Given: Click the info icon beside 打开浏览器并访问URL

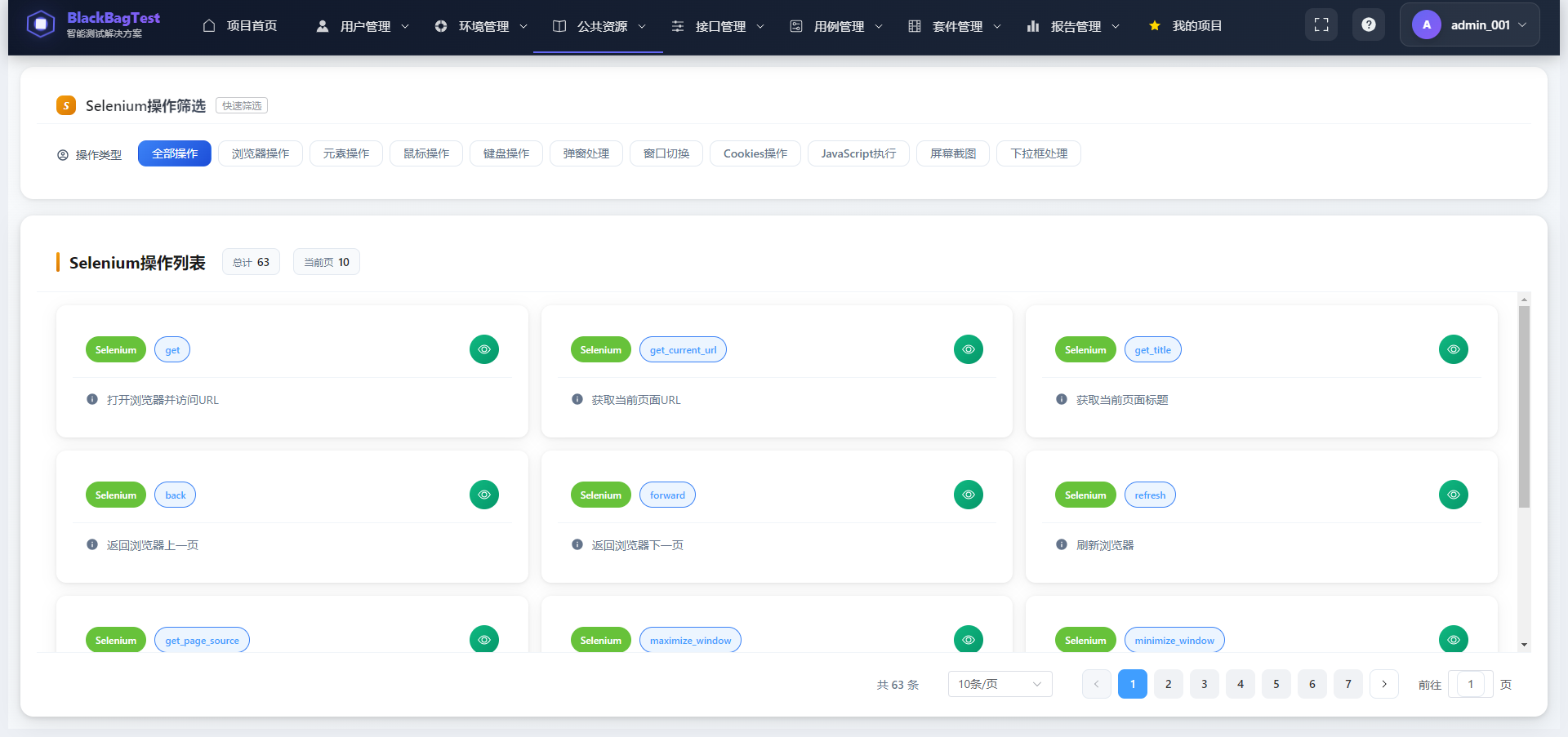Looking at the screenshot, I should pyautogui.click(x=91, y=399).
